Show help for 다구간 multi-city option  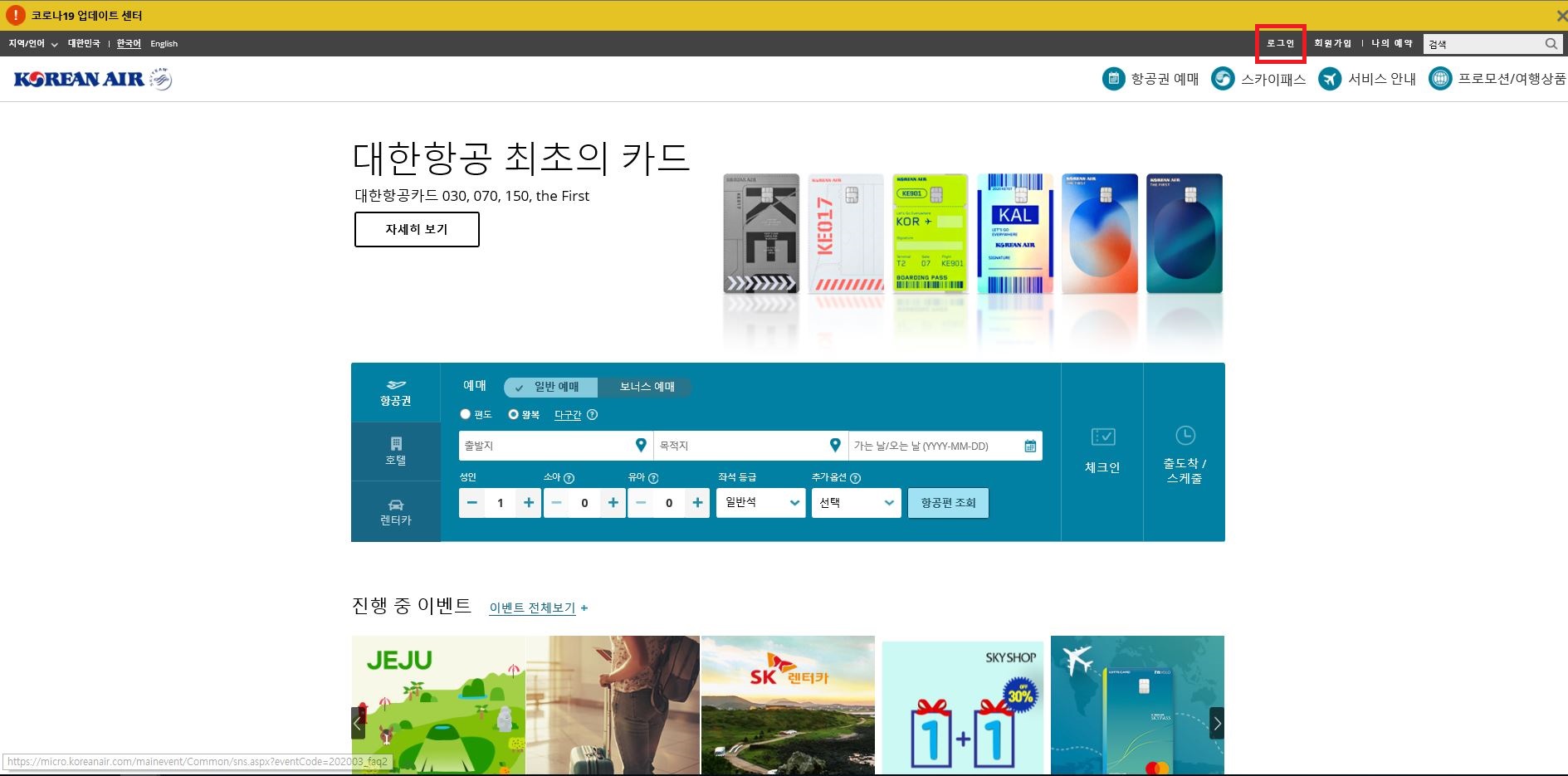click(x=592, y=415)
